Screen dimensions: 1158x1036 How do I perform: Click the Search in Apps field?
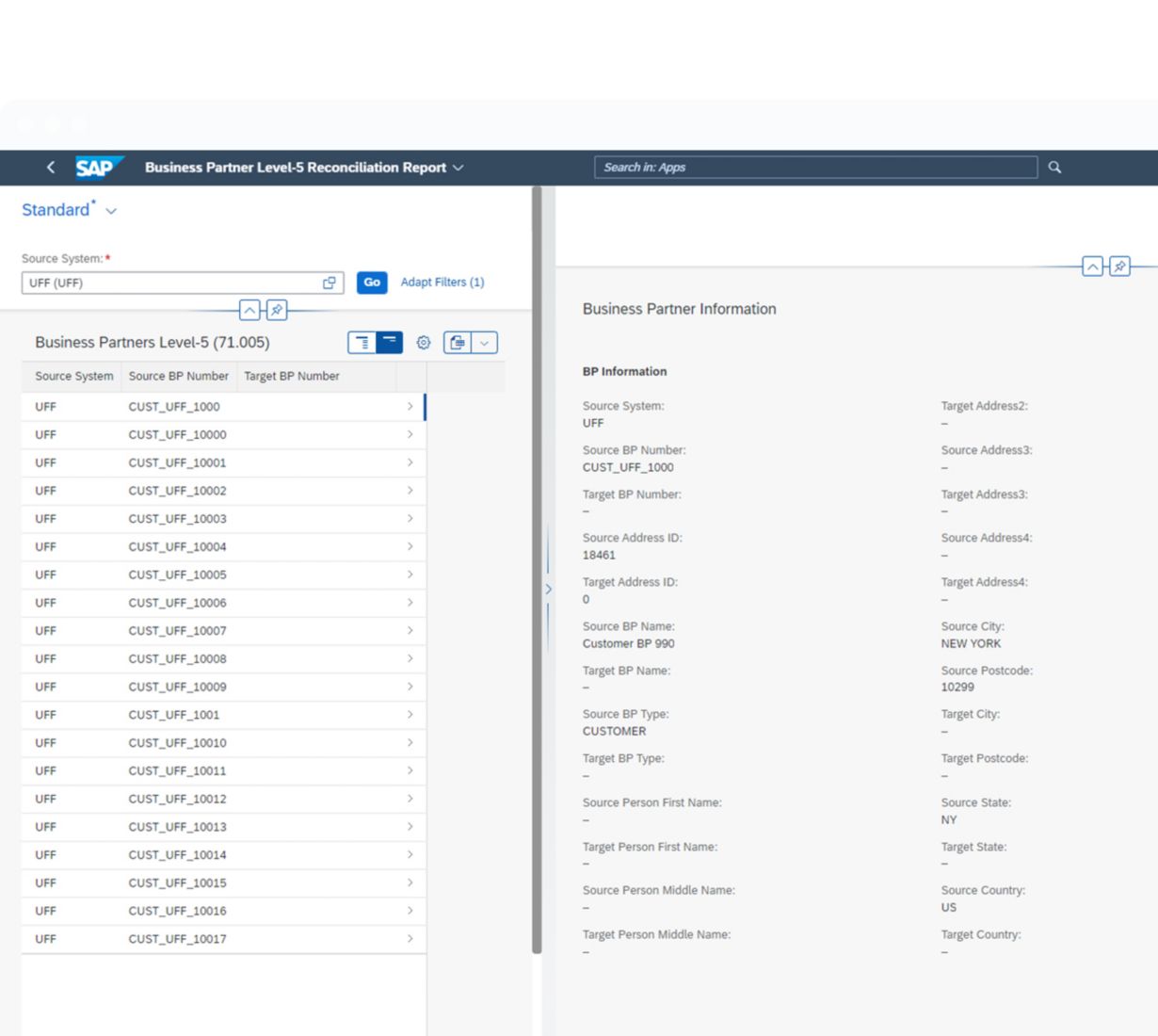click(x=814, y=168)
